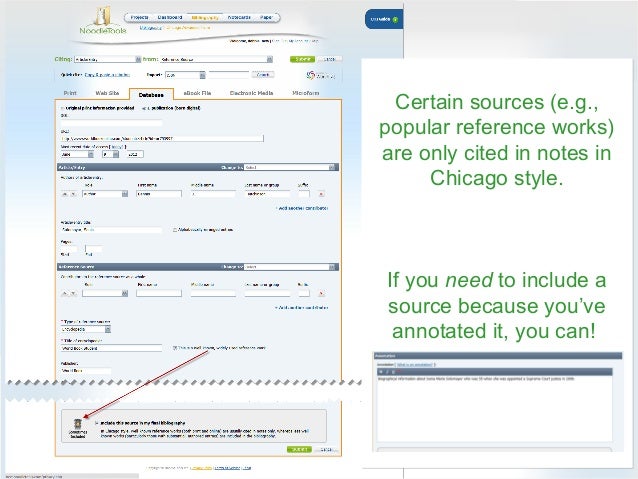This screenshot has width=638, height=479.
Task: Click the import text field
Action: [229, 75]
